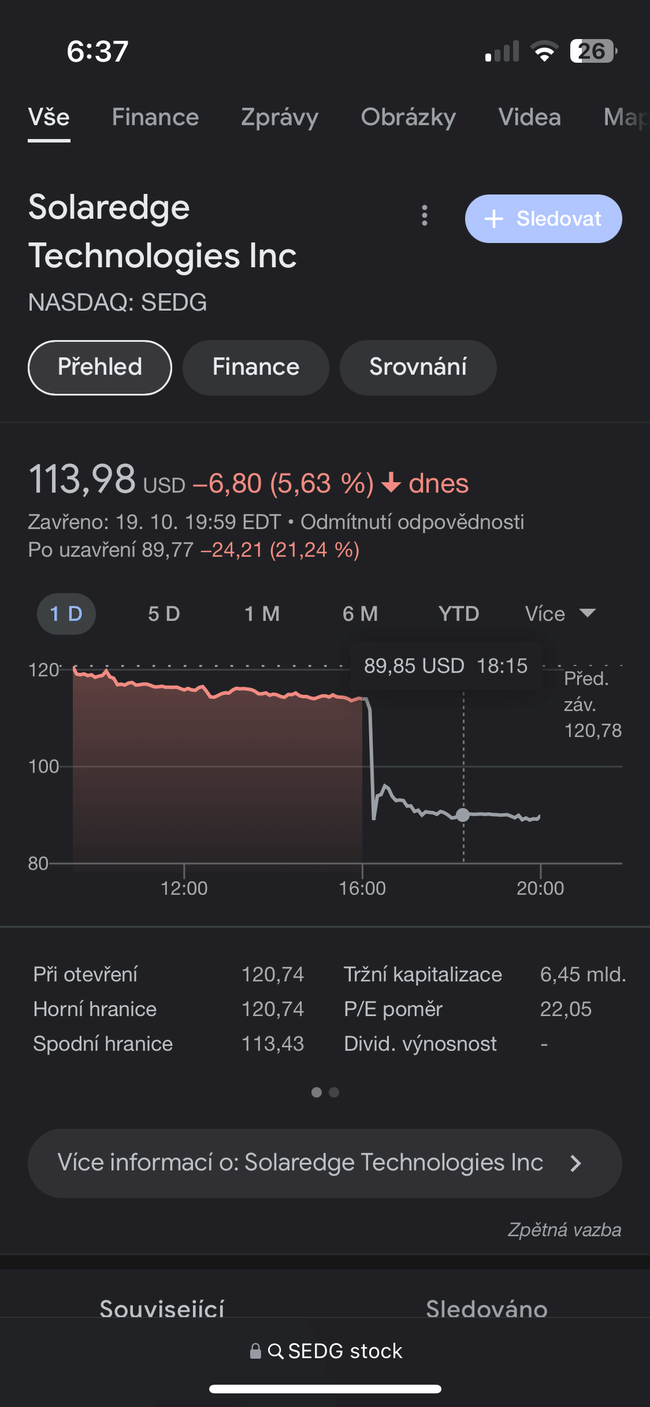Tap the second page indicator dot

334,1093
